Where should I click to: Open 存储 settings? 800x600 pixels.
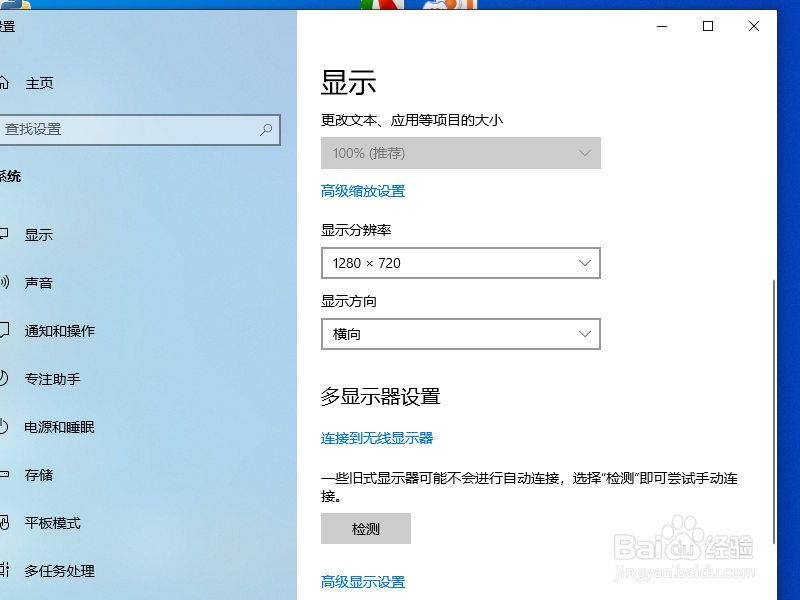39,475
